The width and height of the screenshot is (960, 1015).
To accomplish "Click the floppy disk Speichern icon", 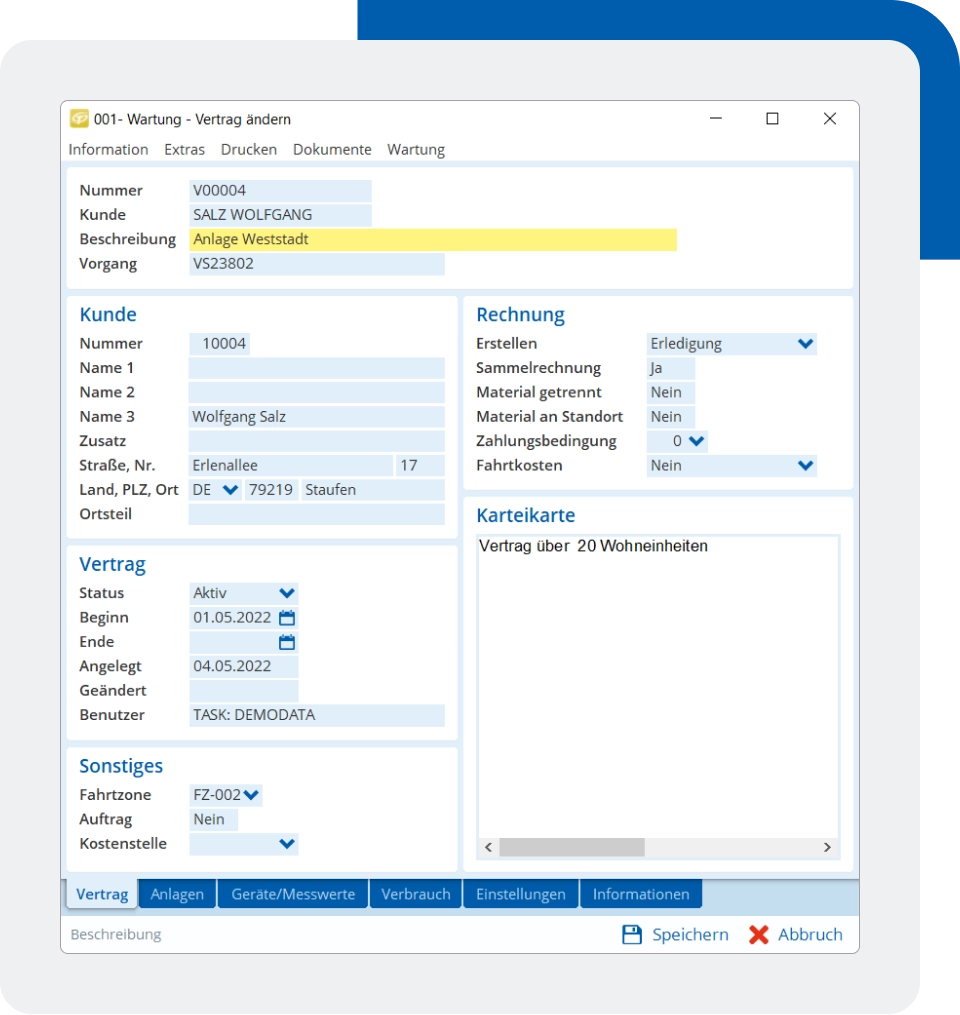I will coord(632,935).
